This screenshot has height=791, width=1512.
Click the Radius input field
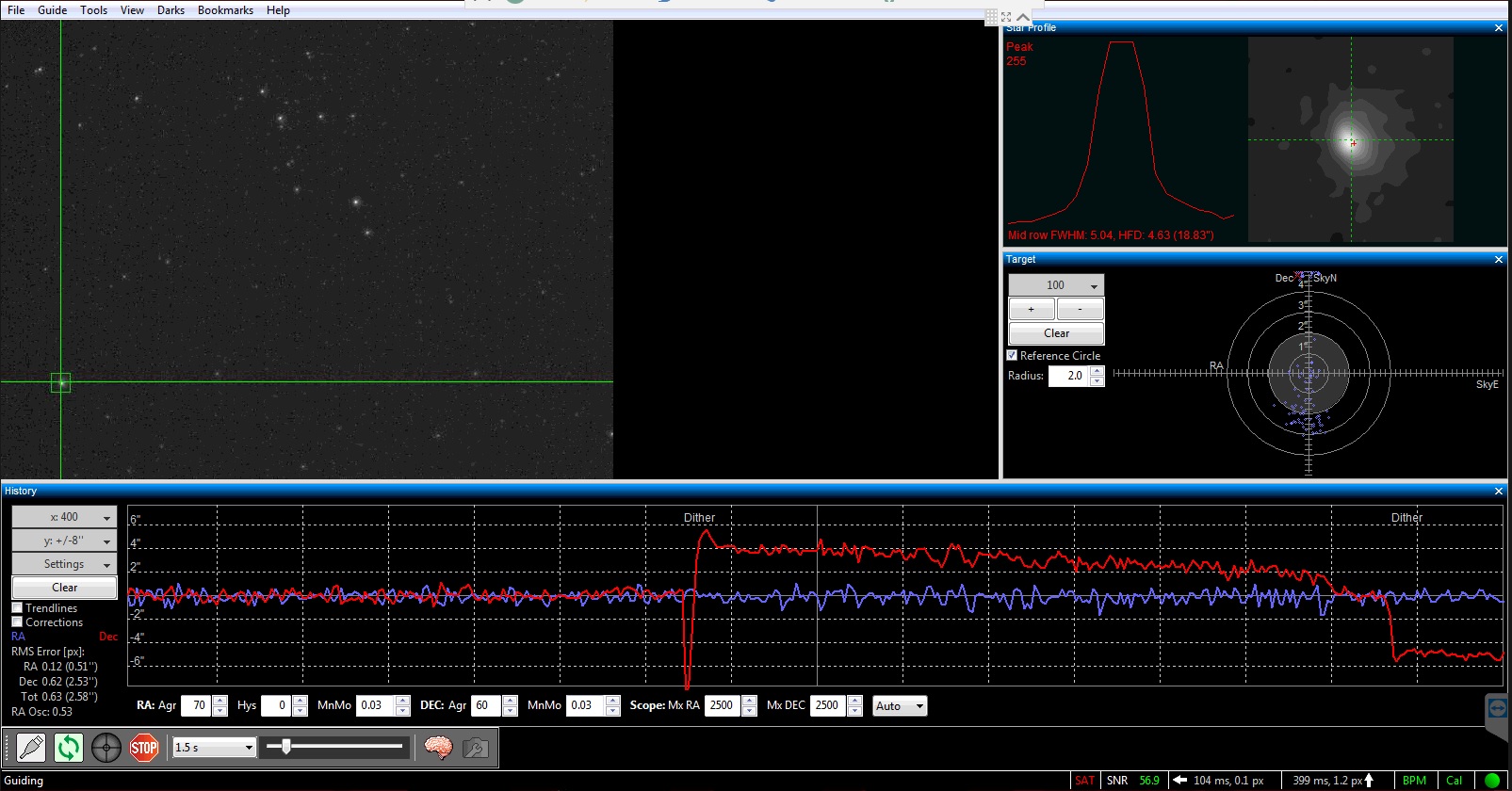1069,376
